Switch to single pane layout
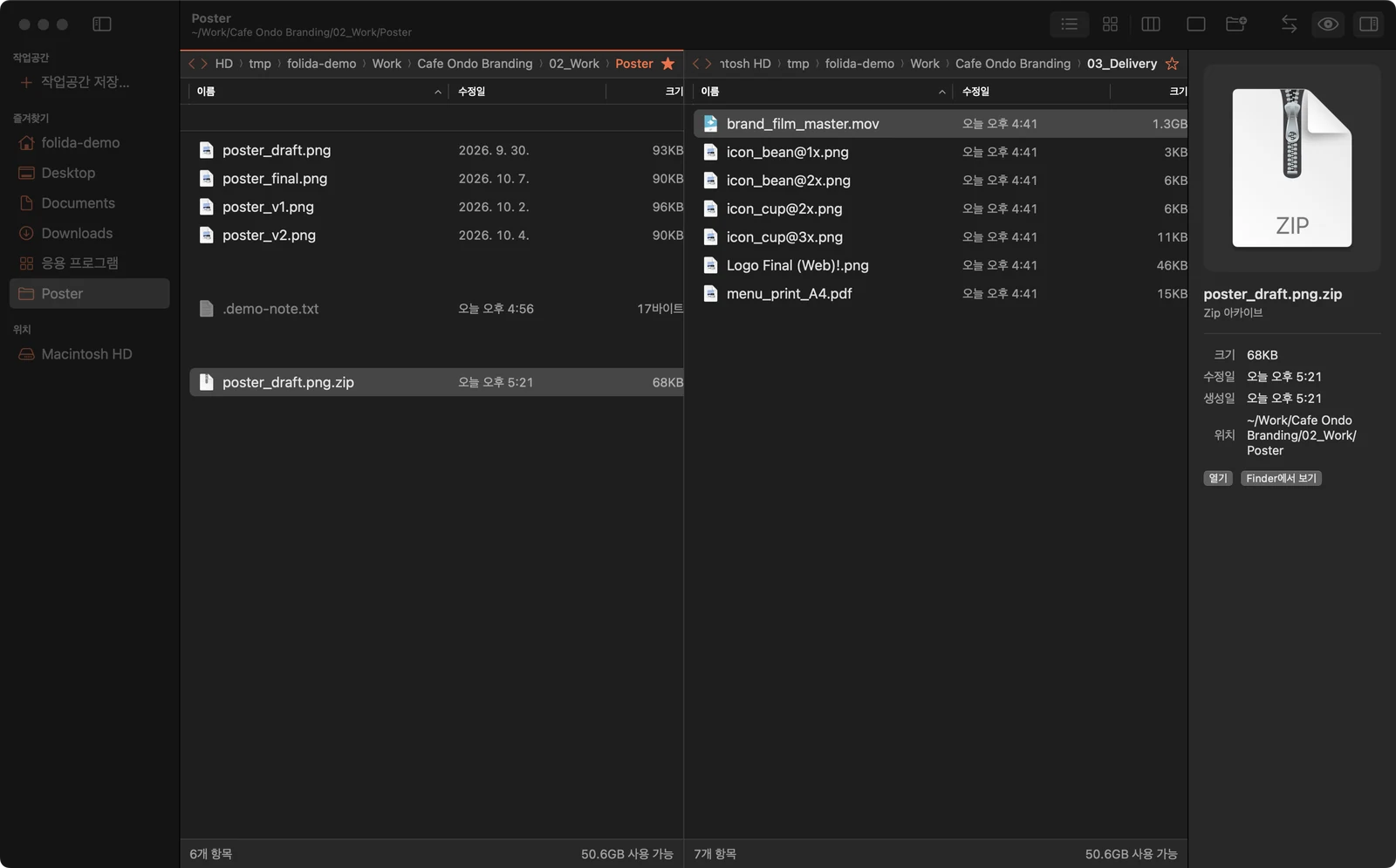This screenshot has height=868, width=1396. click(1196, 24)
